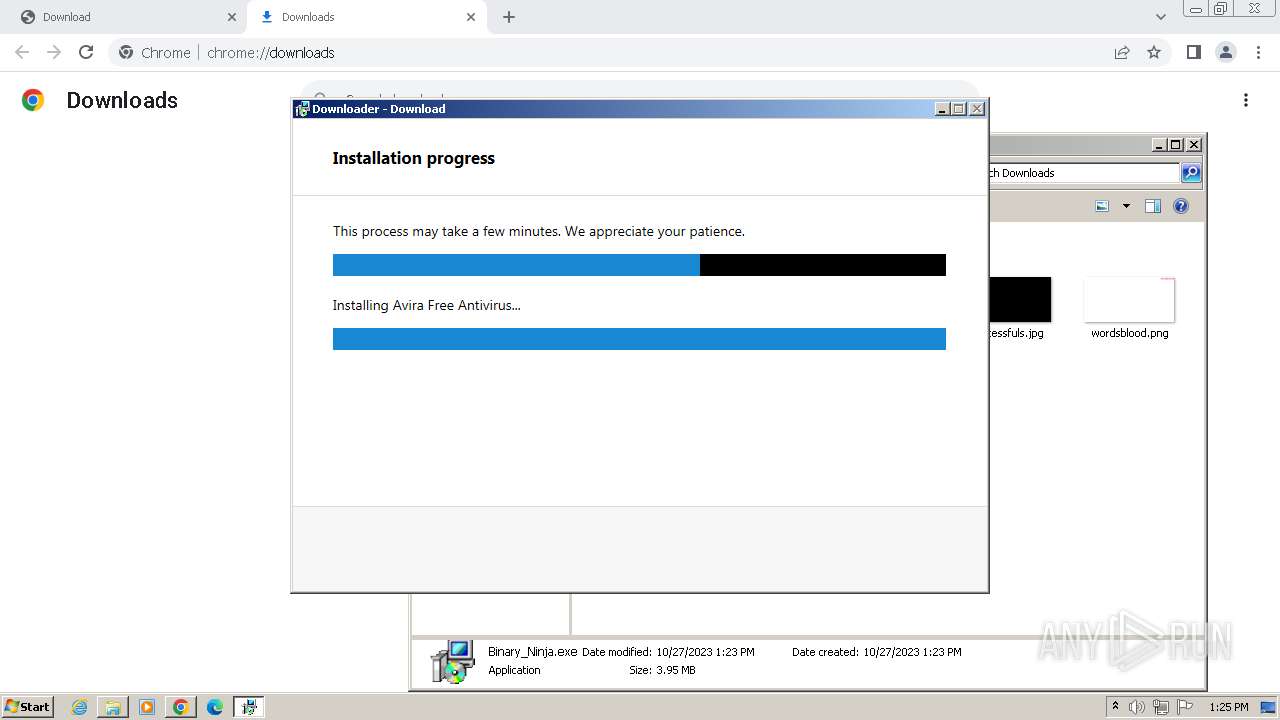1280x720 pixels.
Task: Click the overall installation progress bar
Action: [639, 265]
